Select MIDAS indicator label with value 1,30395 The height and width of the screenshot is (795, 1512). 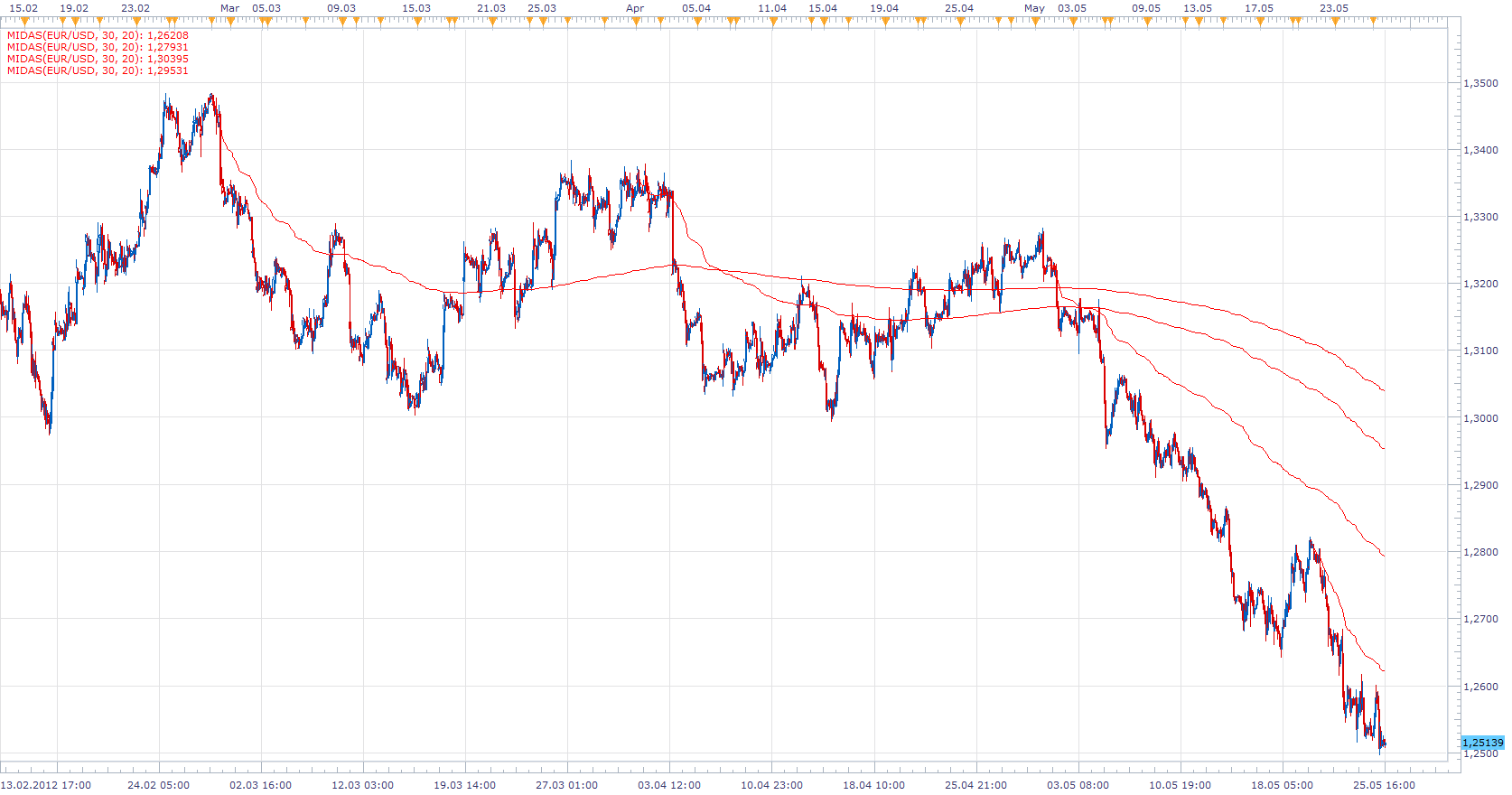point(98,59)
